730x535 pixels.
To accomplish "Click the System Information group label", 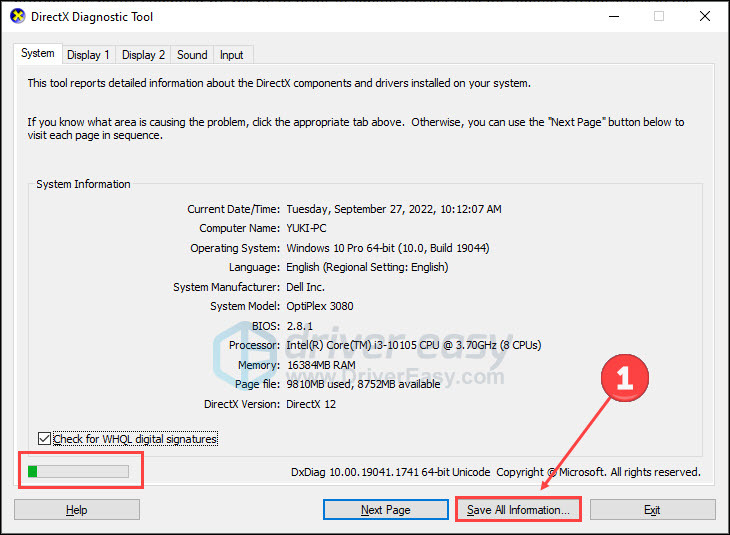I will [x=83, y=184].
